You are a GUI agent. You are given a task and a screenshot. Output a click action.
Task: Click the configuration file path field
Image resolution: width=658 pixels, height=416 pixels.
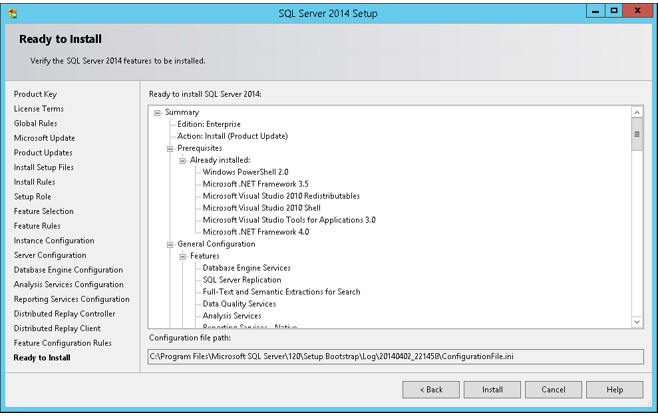pyautogui.click(x=396, y=357)
